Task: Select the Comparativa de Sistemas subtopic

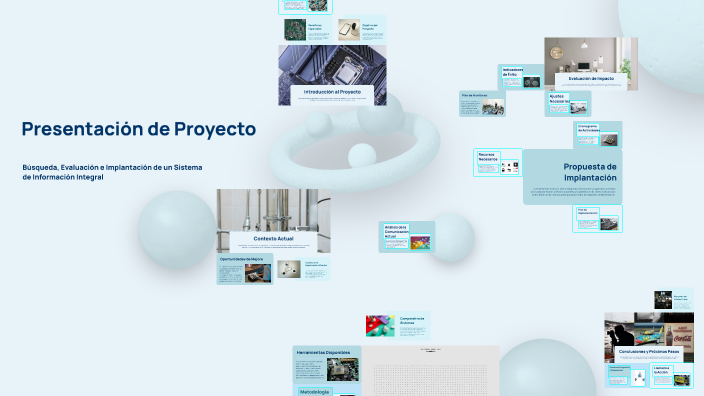Action: 397,326
